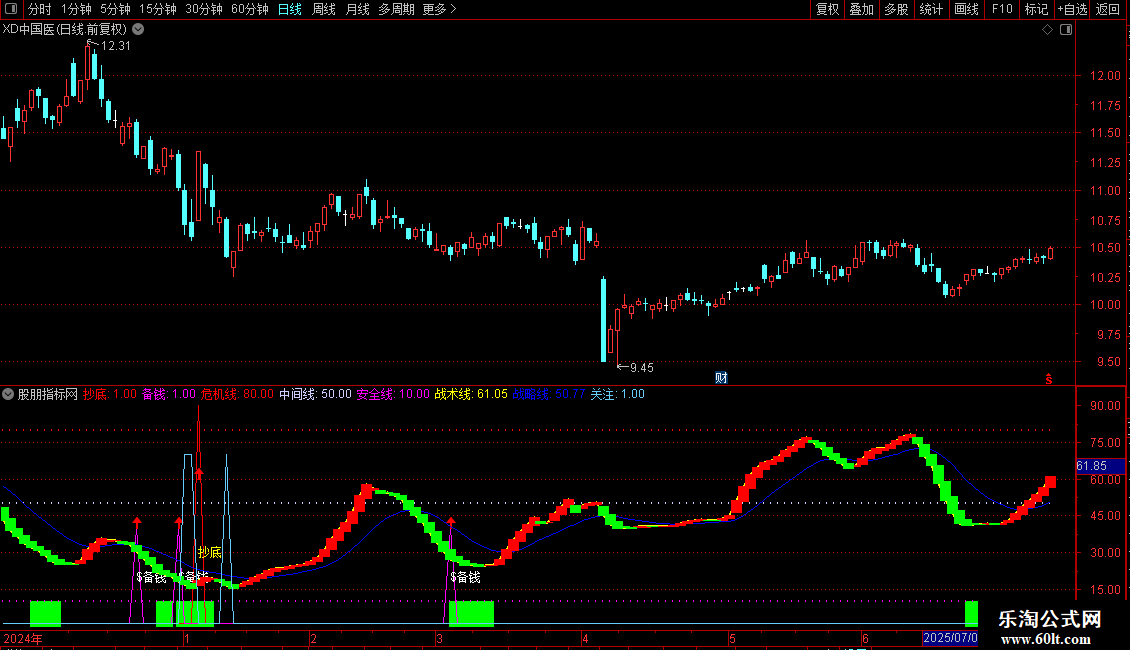Add stock via +自选 button
The width and height of the screenshot is (1130, 650).
tap(1072, 9)
